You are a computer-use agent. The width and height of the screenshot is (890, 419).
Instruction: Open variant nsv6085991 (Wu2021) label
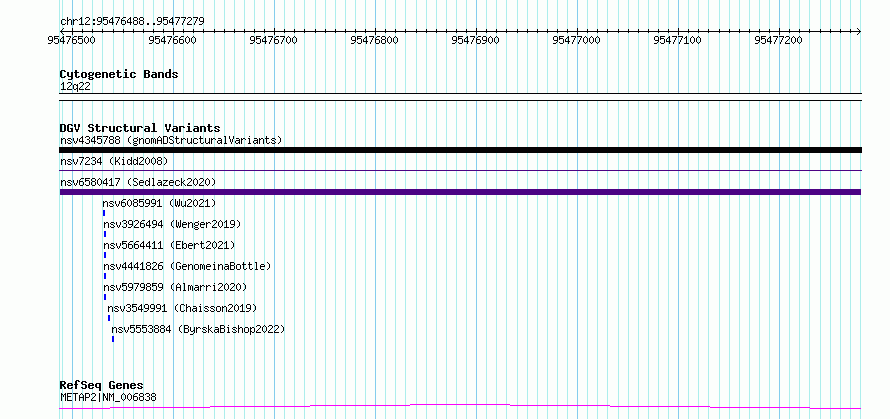(x=159, y=203)
